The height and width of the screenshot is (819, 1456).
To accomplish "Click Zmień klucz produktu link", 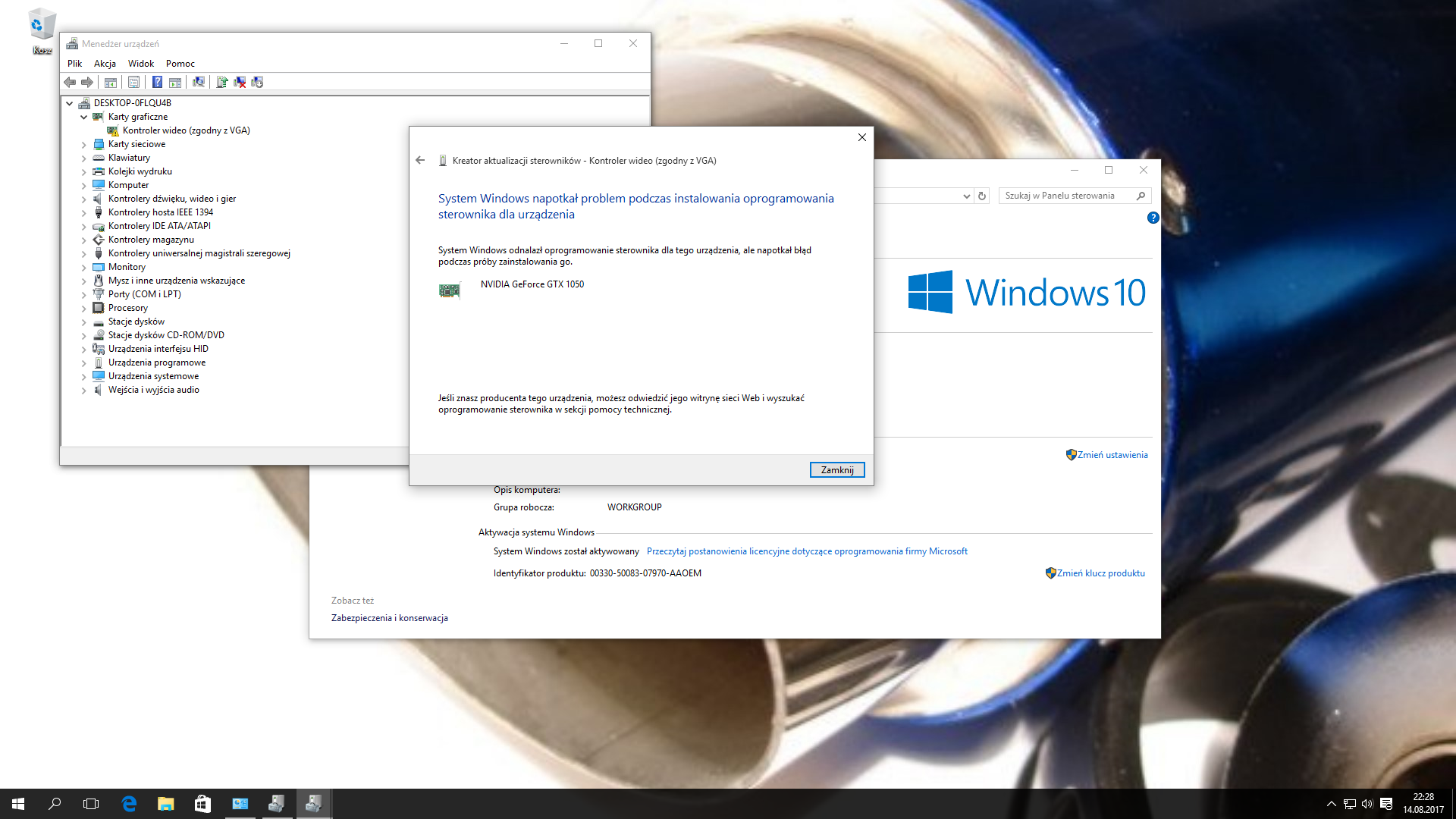I will point(1101,573).
